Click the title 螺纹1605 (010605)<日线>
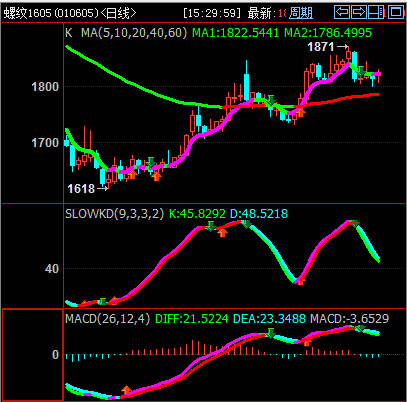Viewport: 407px width, 402px height. [70, 13]
